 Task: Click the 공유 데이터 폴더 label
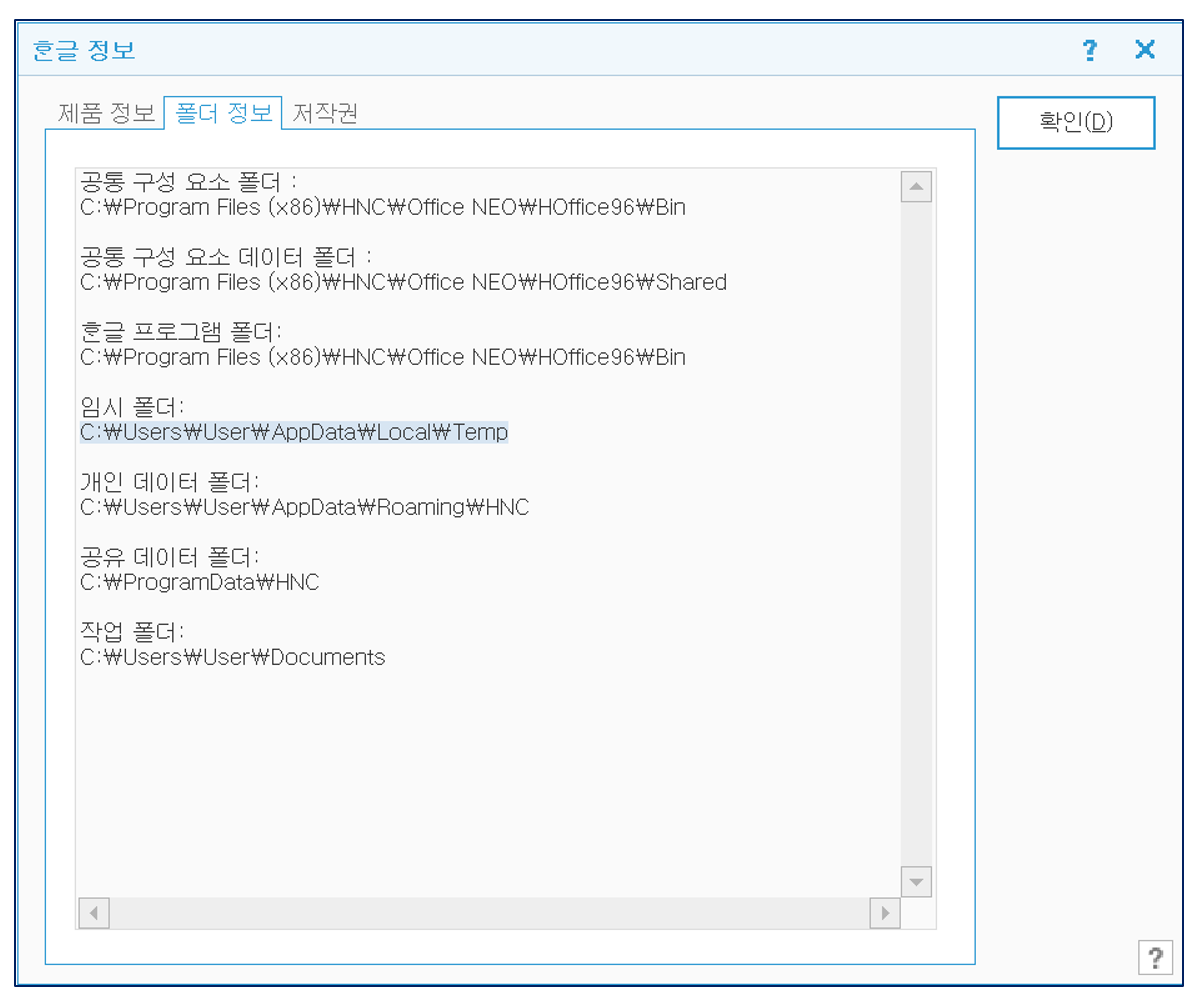pos(169,557)
